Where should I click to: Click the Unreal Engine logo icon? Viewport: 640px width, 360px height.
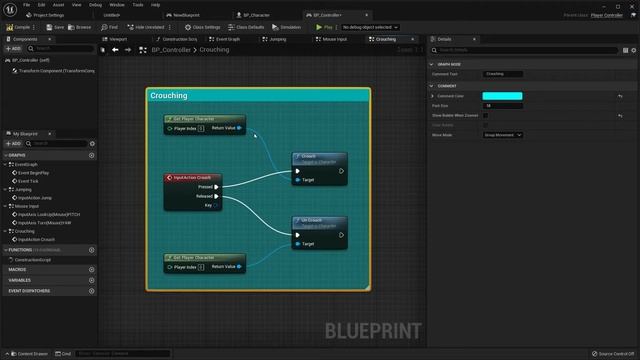[10, 9]
